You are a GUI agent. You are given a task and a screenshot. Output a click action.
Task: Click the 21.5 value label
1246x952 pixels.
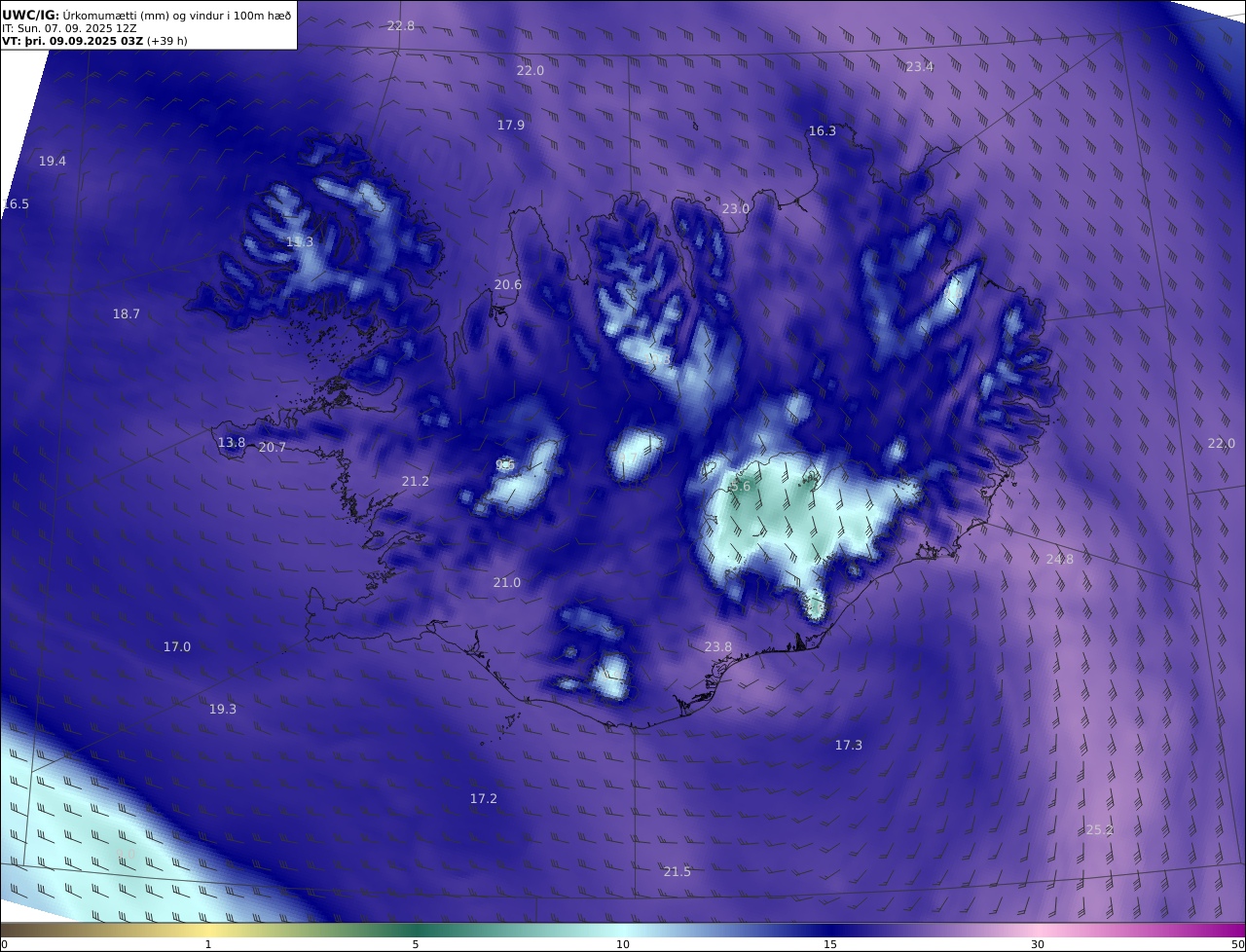tap(678, 871)
